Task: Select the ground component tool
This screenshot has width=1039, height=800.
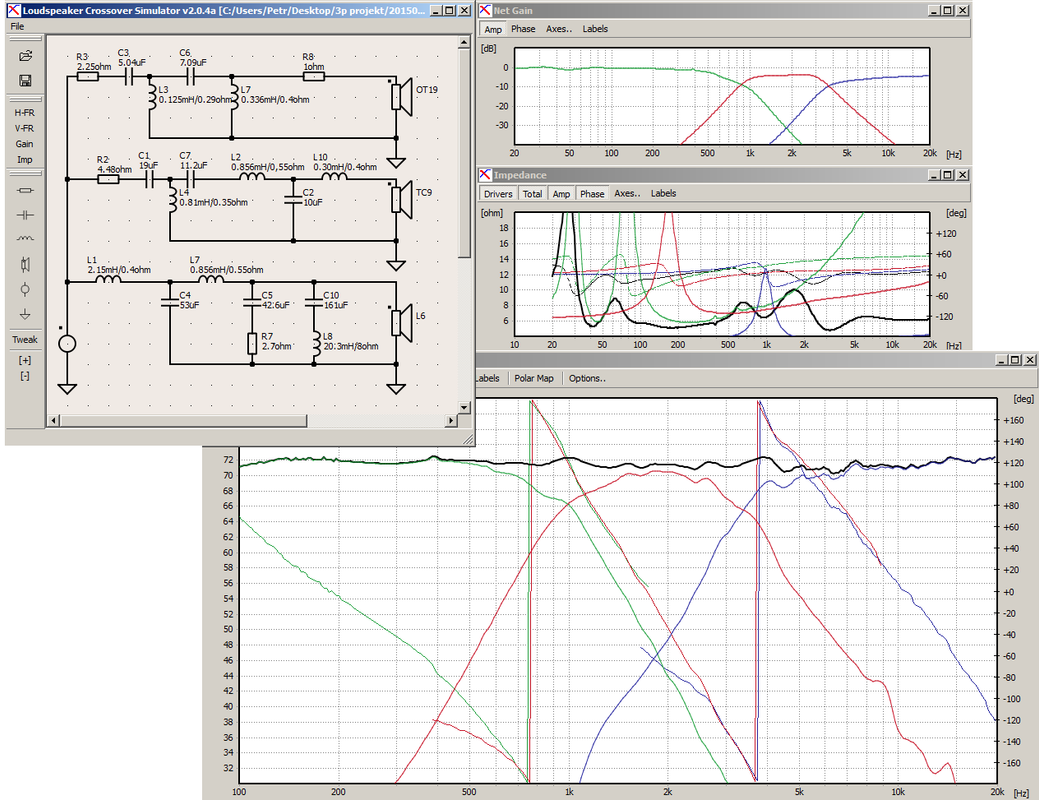Action: point(25,314)
